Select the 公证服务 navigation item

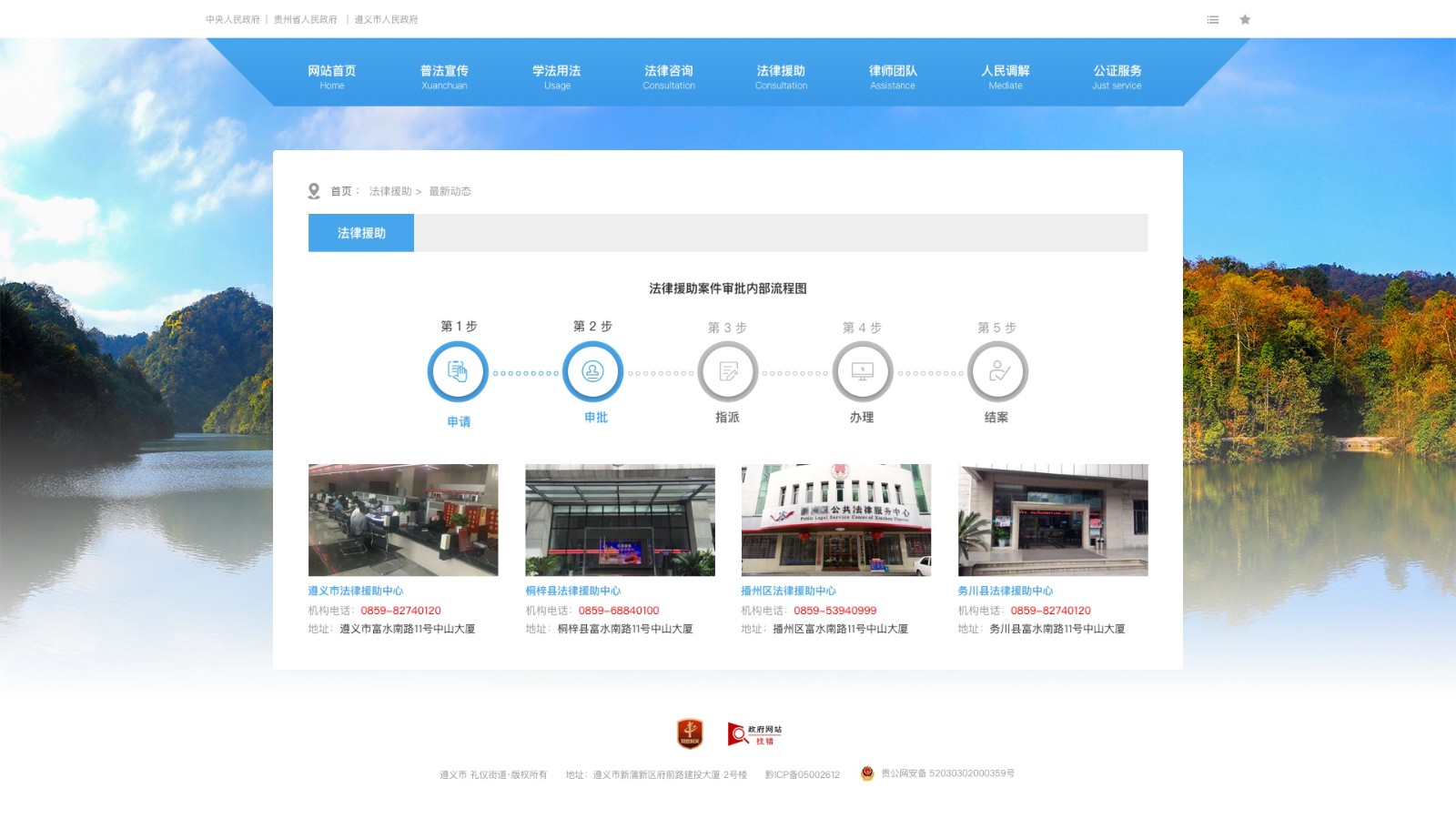point(1117,76)
